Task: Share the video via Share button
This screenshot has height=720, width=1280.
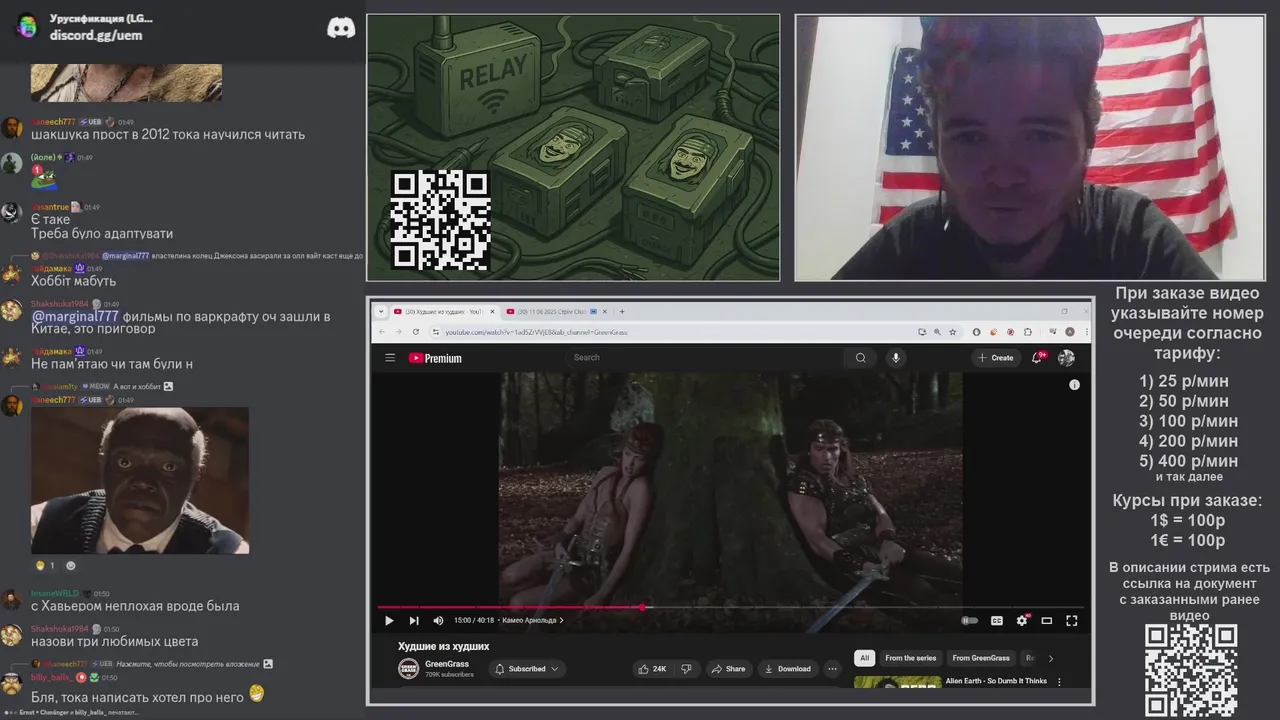Action: point(729,669)
